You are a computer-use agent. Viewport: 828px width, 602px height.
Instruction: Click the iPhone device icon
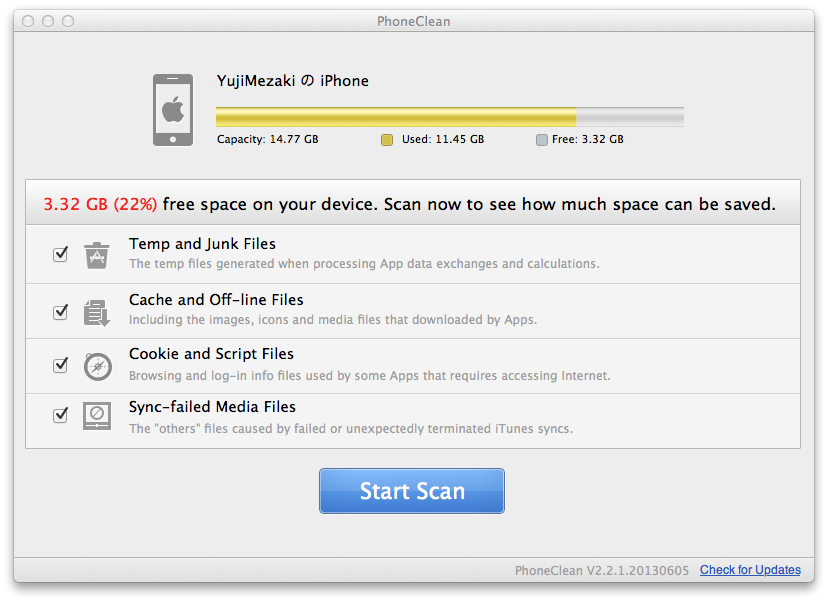click(173, 109)
